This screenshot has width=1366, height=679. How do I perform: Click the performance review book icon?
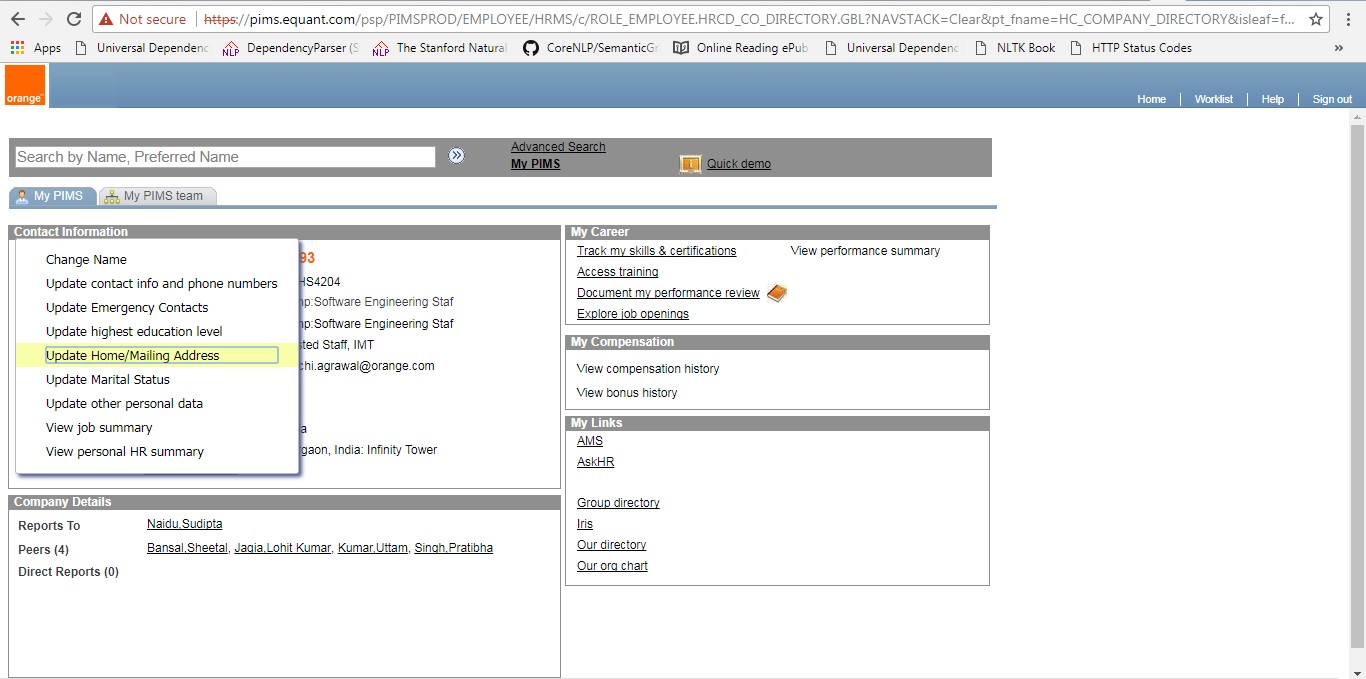coord(777,293)
